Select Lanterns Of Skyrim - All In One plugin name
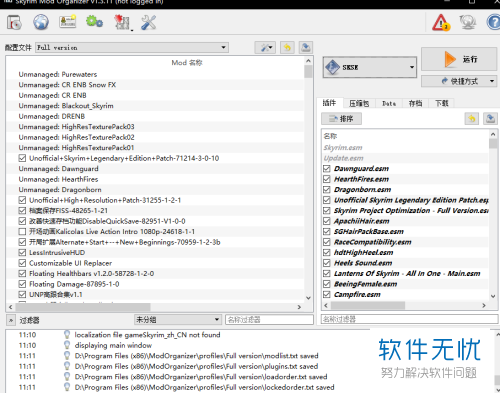This screenshot has width=500, height=393. [407, 273]
